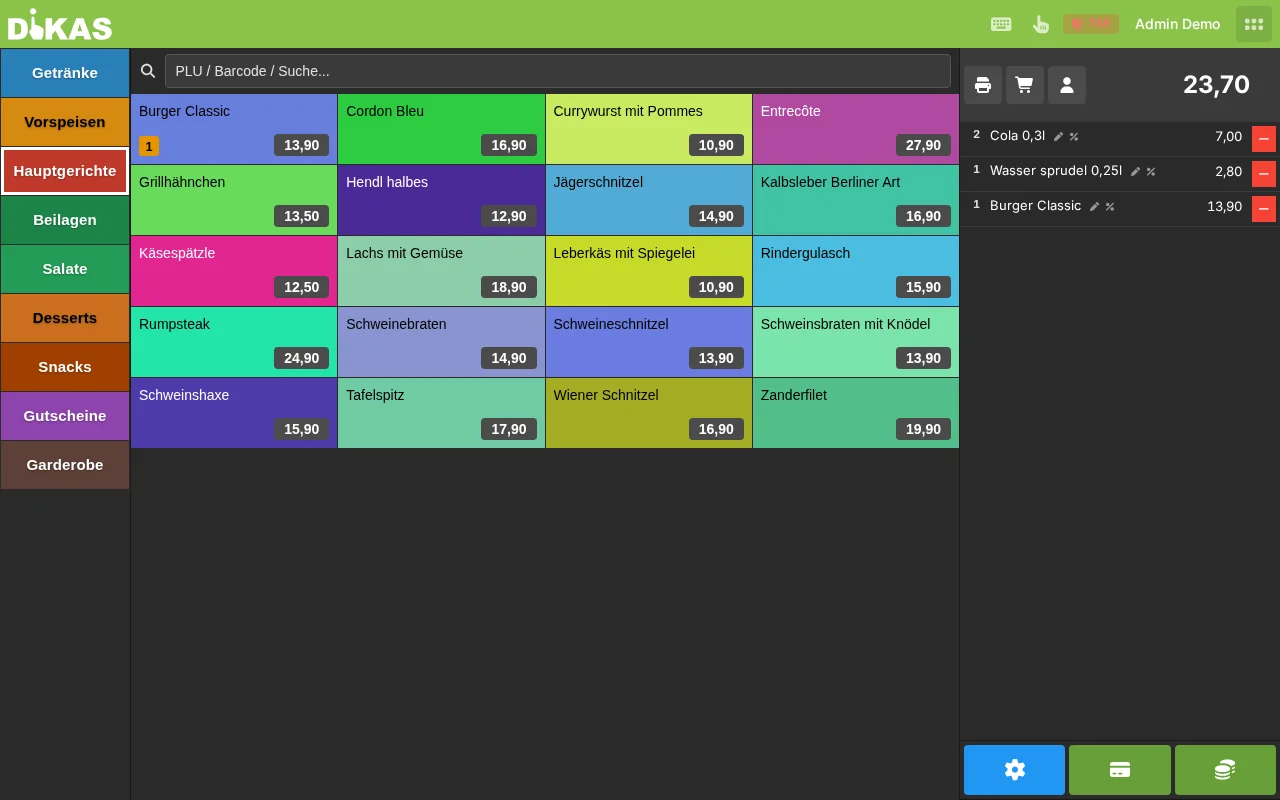Open the shopping cart button
This screenshot has width=1280, height=800.
tap(1025, 85)
